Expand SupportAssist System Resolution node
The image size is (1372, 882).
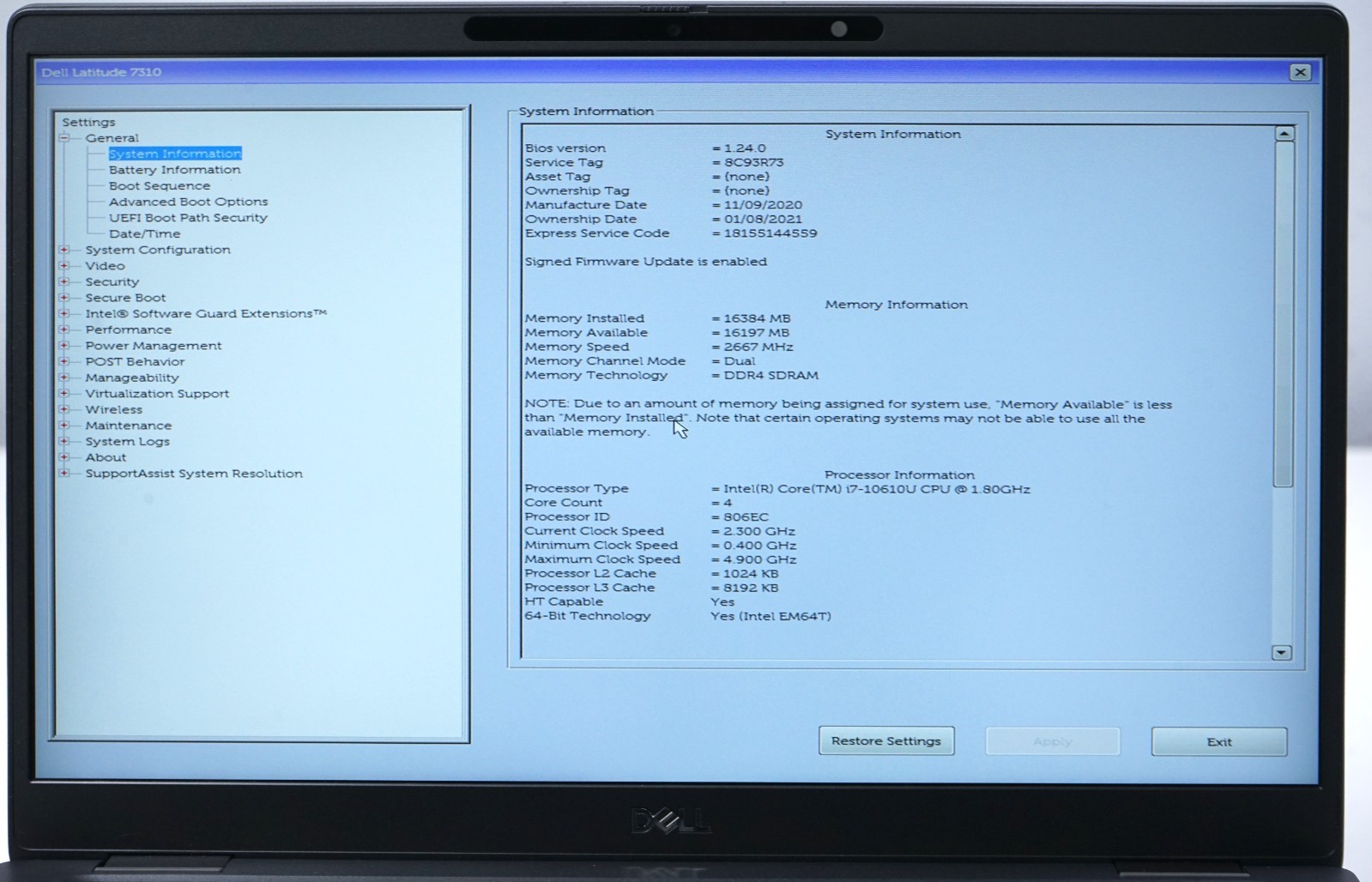click(64, 474)
